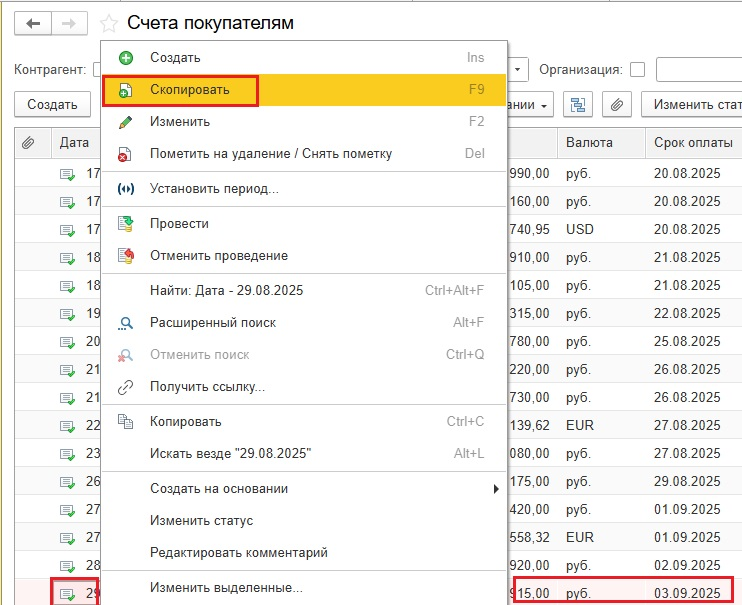This screenshot has width=742, height=605.
Task: Choose 'Создать' in the context menu
Action: 304,58
